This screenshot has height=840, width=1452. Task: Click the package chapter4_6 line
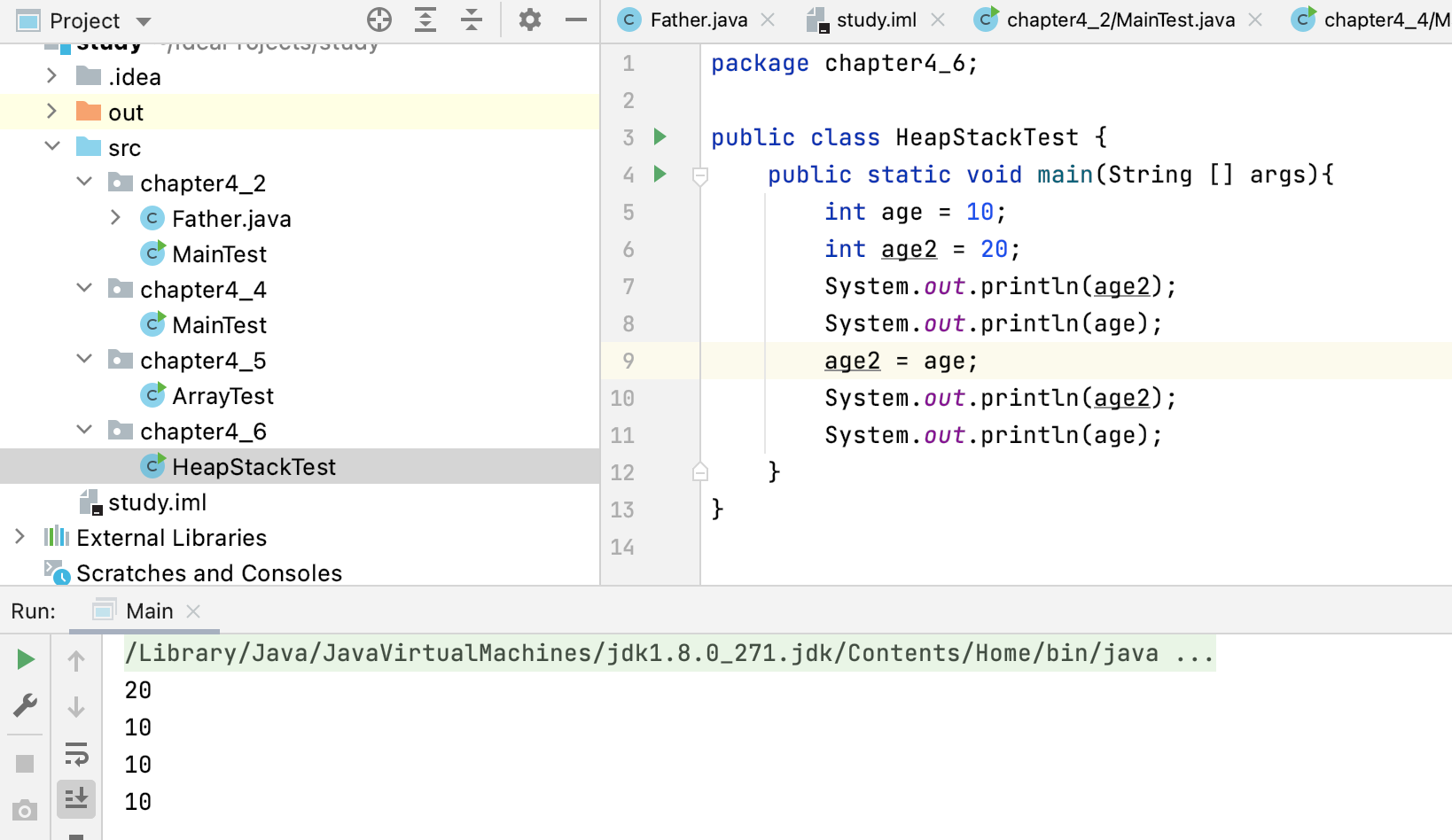844,64
